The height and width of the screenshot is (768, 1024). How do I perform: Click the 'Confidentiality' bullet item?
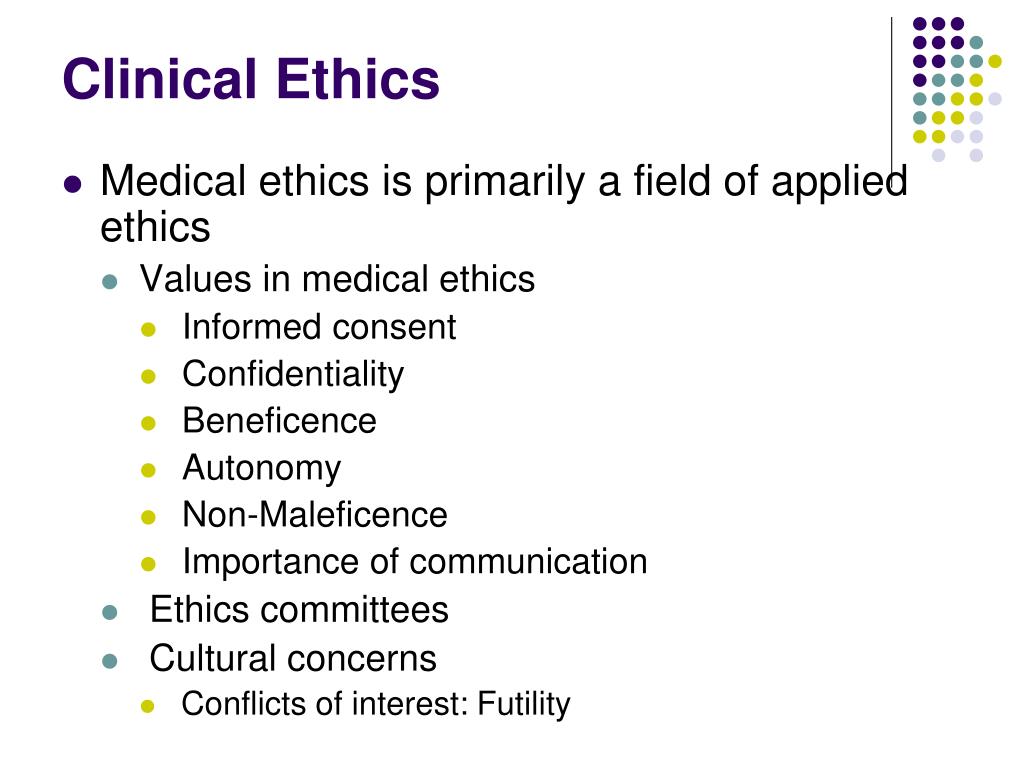pyautogui.click(x=293, y=375)
